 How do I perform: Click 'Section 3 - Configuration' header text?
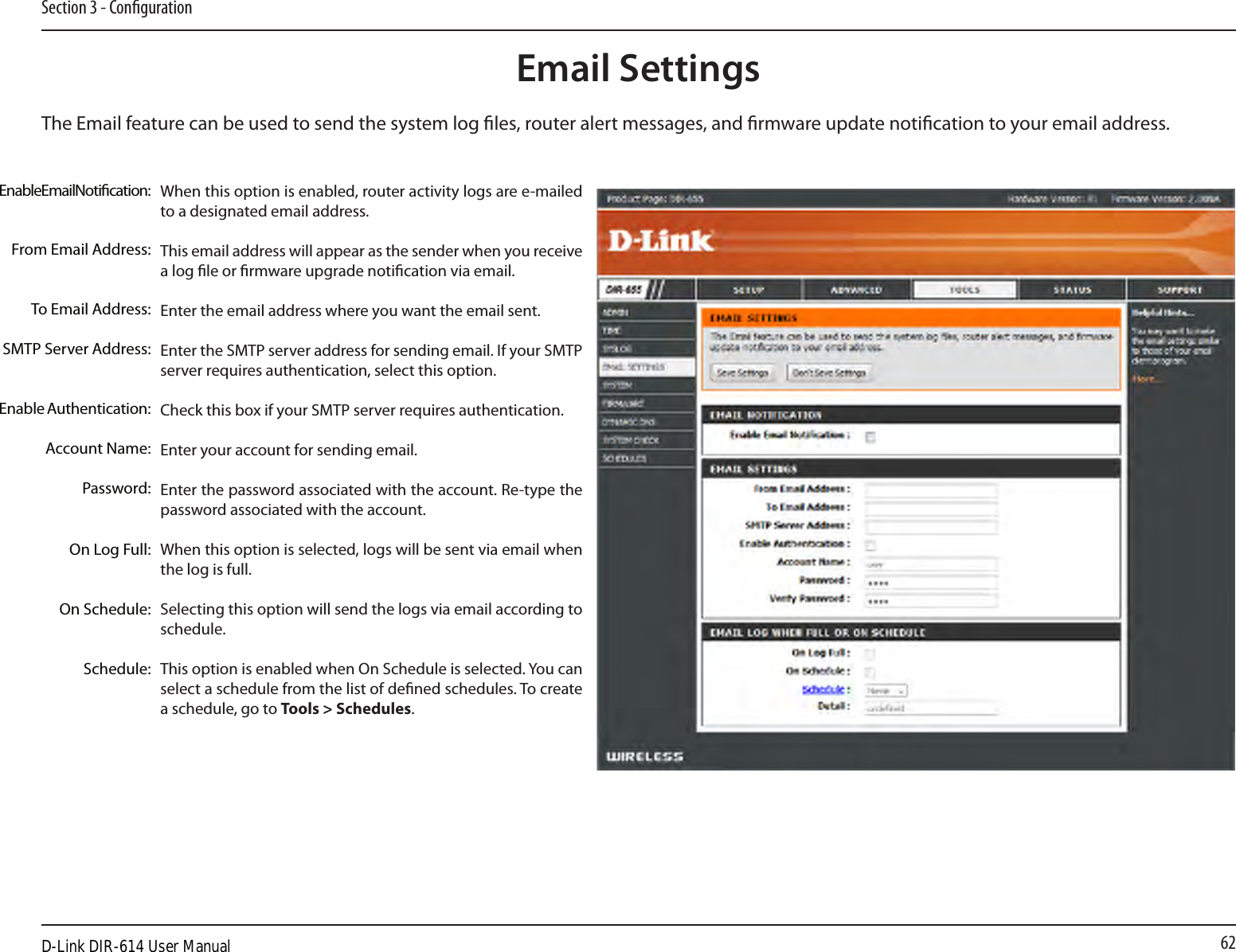[x=117, y=9]
